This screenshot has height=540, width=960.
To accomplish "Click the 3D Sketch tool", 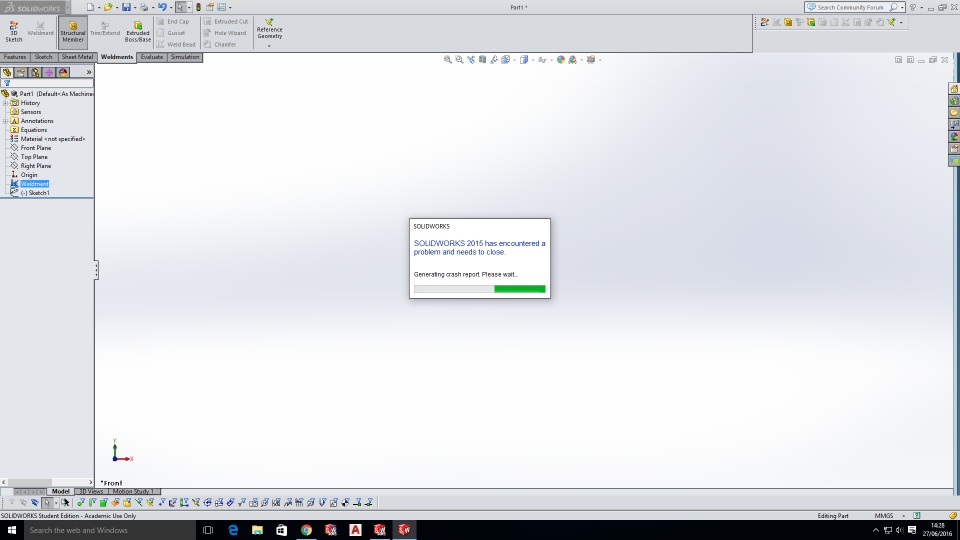I will tap(13, 32).
